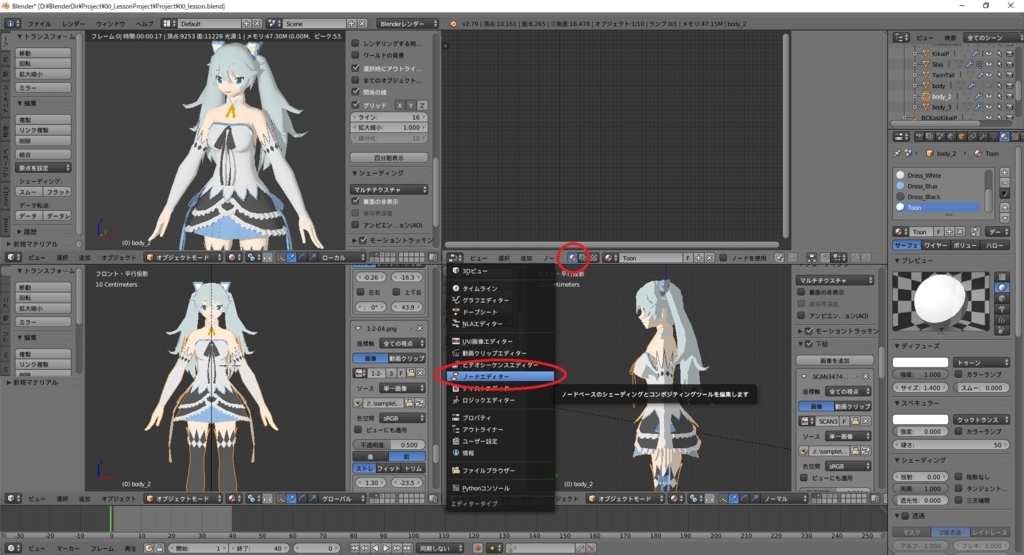Open ローカル orientation dropdown
Image resolution: width=1024 pixels, height=555 pixels.
(x=342, y=258)
